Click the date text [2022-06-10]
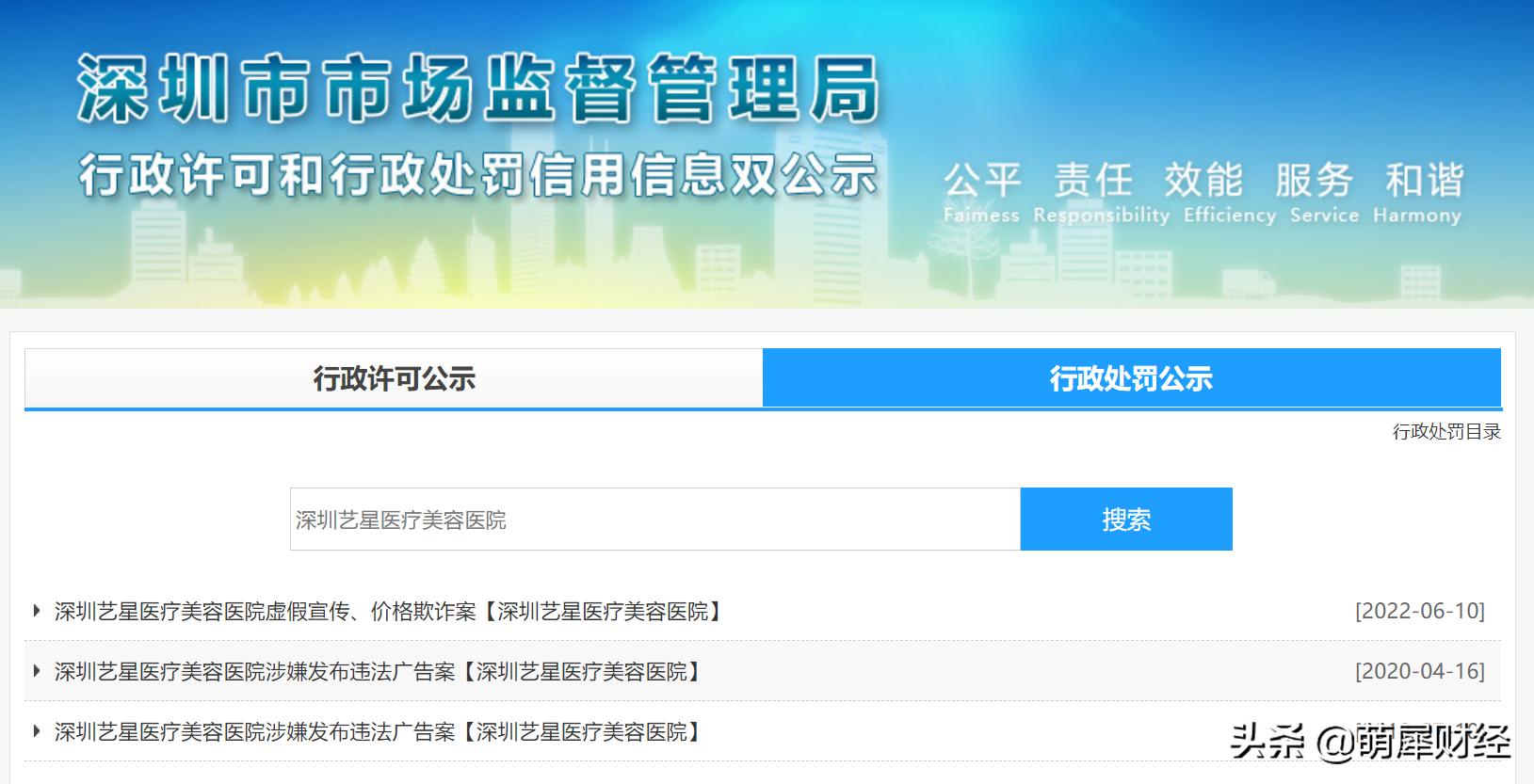Screen dimensions: 1534x784 pos(1420,611)
